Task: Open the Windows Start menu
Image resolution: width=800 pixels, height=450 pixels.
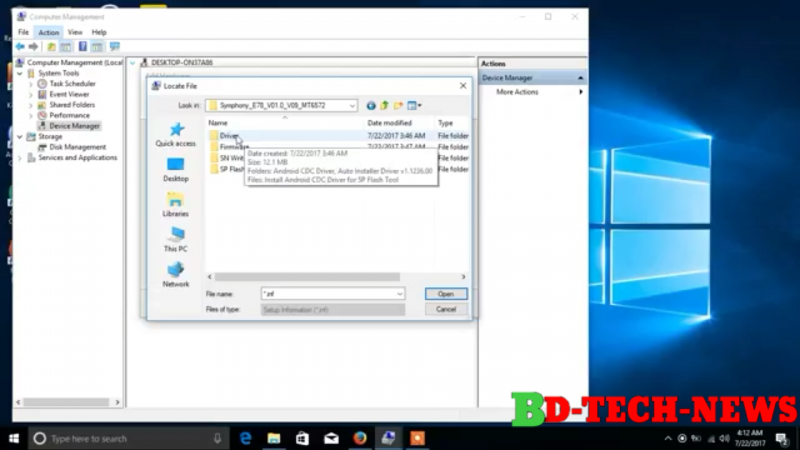Action: pyautogui.click(x=14, y=438)
